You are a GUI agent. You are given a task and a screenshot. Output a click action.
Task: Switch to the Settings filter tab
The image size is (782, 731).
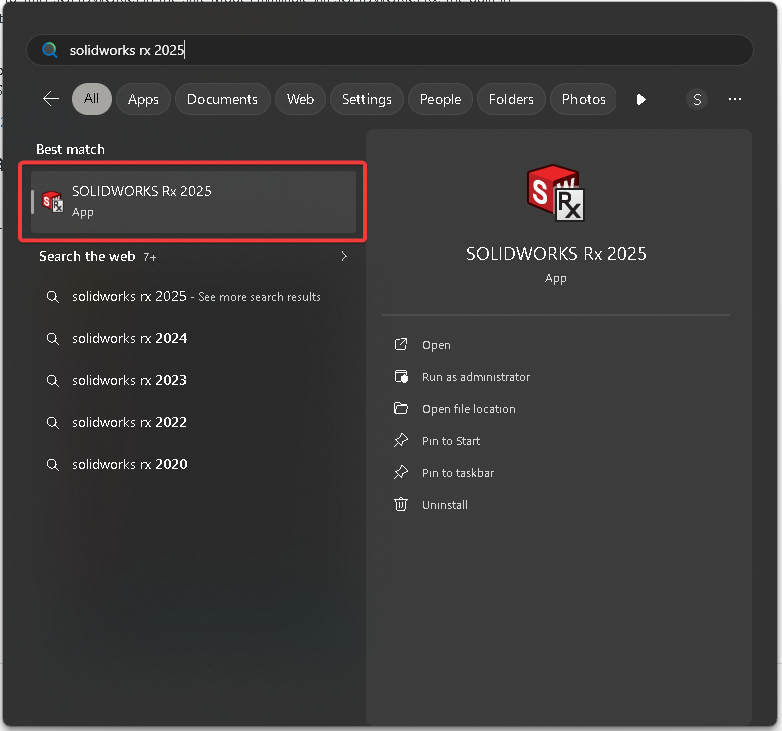click(x=367, y=99)
